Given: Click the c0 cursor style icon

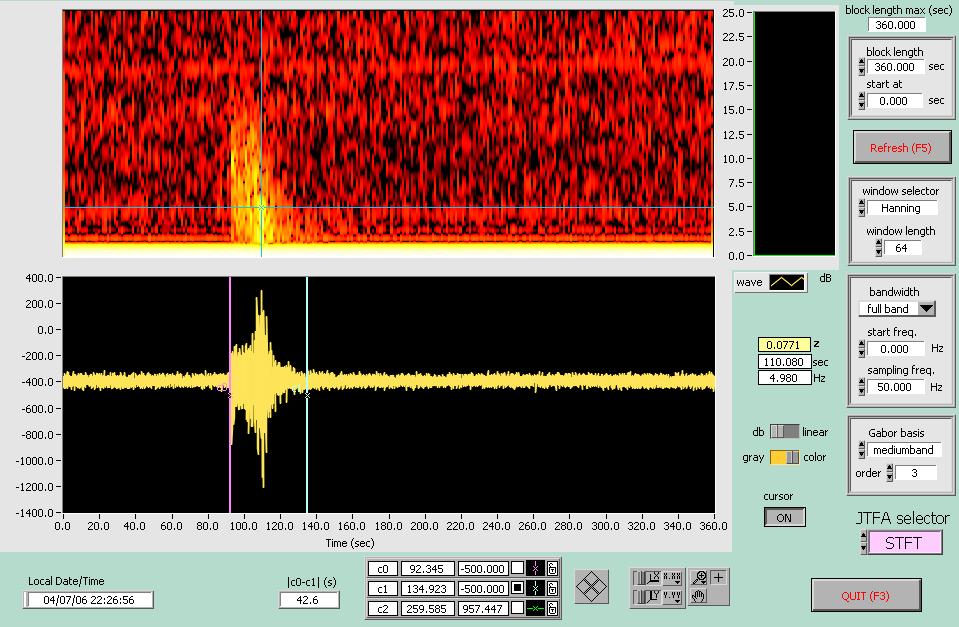Looking at the screenshot, I should click(x=535, y=568).
